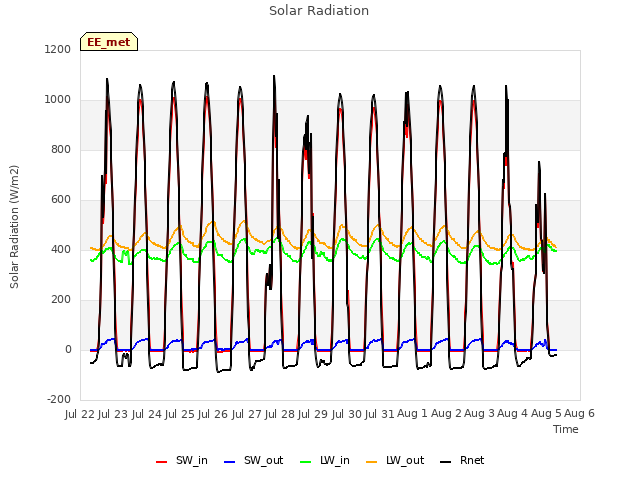Screen dimensions: 640x480
Task: Click the x-axis date label Aug 5
Action: coord(546,414)
